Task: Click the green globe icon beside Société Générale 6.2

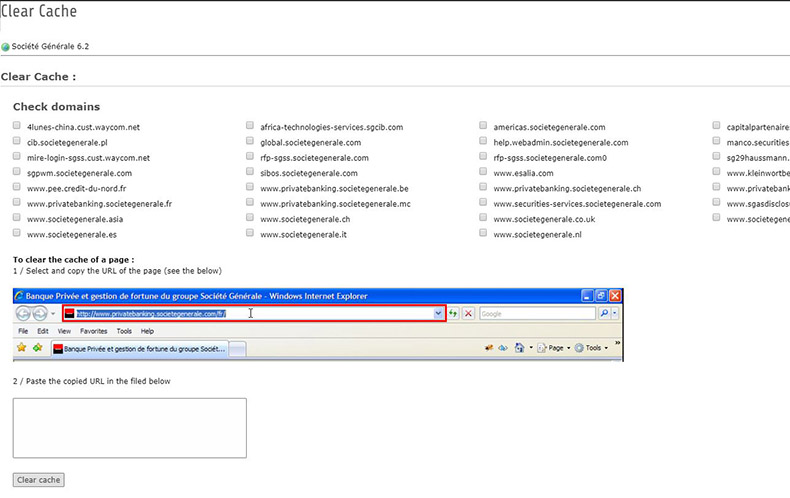Action: 6,47
